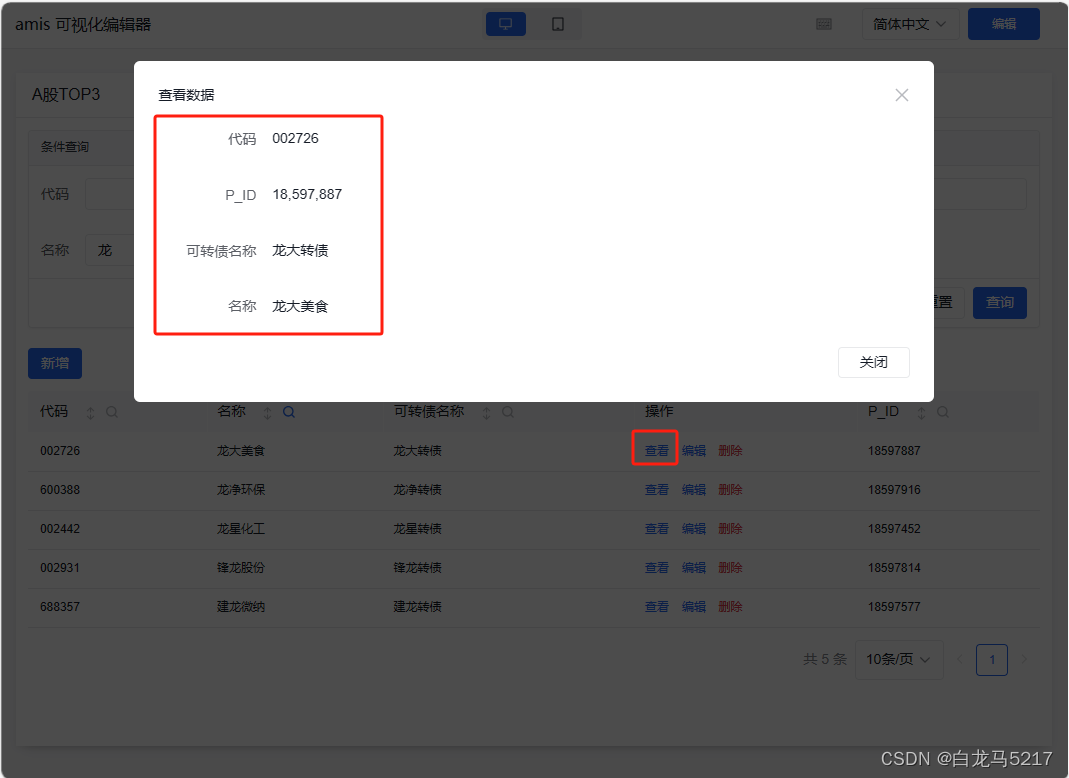The width and height of the screenshot is (1069, 778).
Task: Sort the 代码 column
Action: click(x=90, y=413)
